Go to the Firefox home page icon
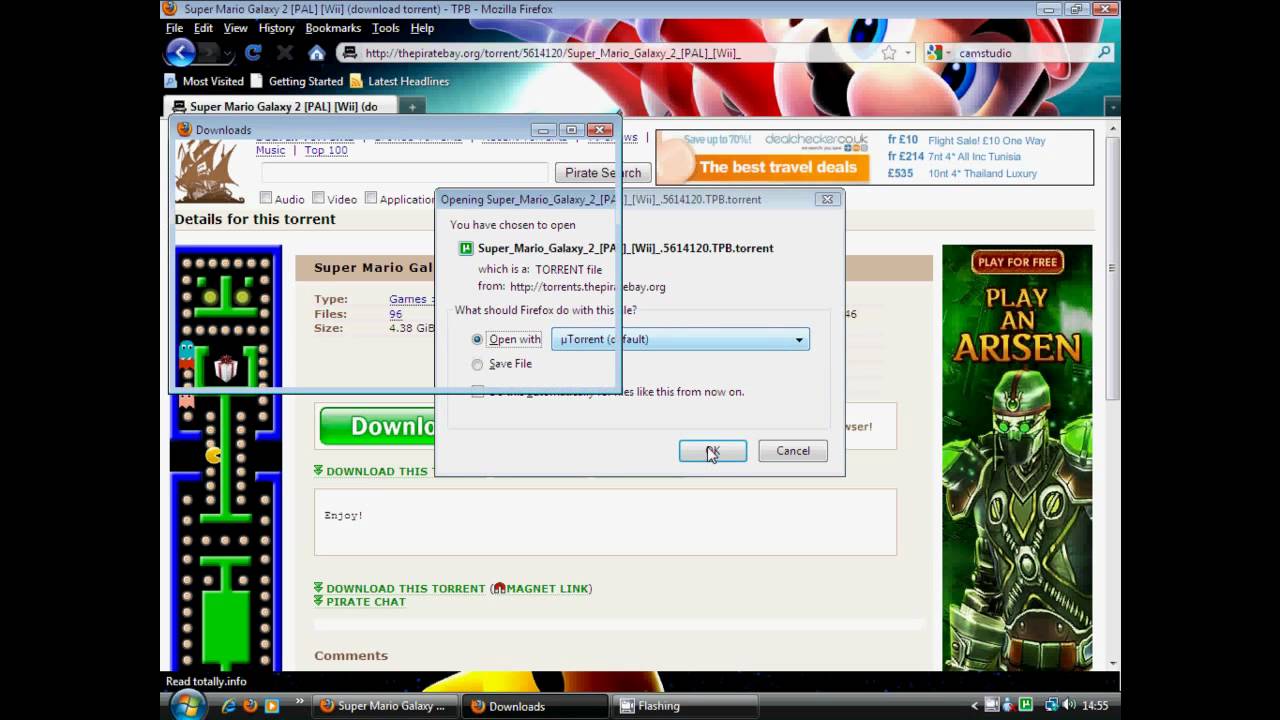 (316, 53)
